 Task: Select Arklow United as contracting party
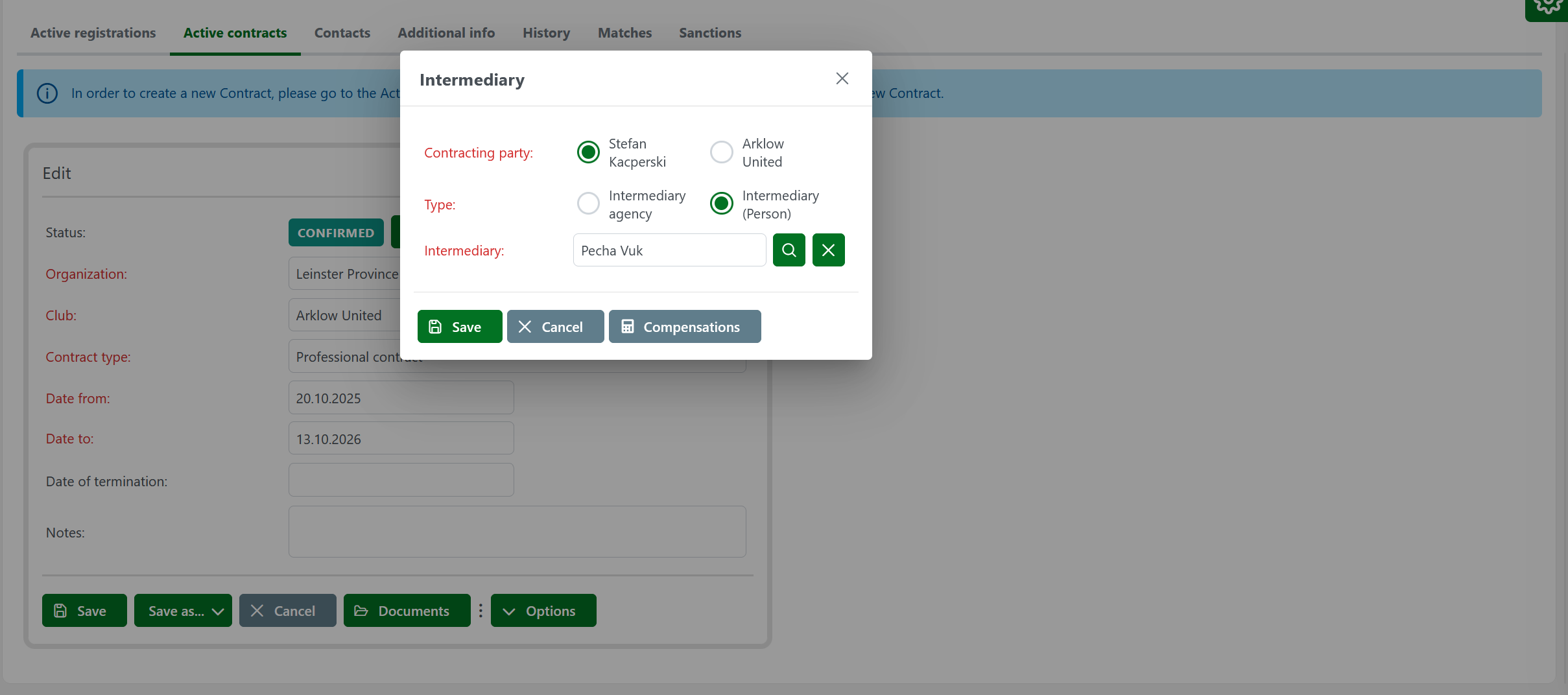coord(721,152)
